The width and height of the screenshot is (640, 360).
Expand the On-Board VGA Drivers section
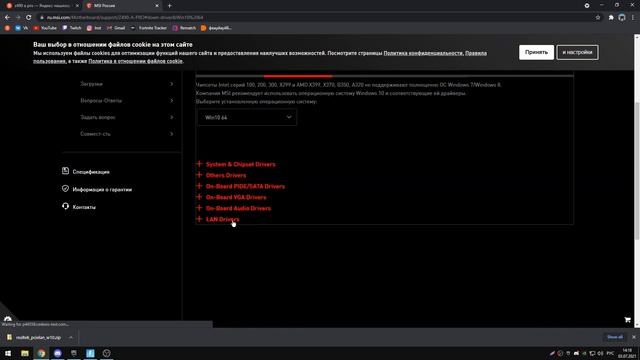(x=231, y=197)
